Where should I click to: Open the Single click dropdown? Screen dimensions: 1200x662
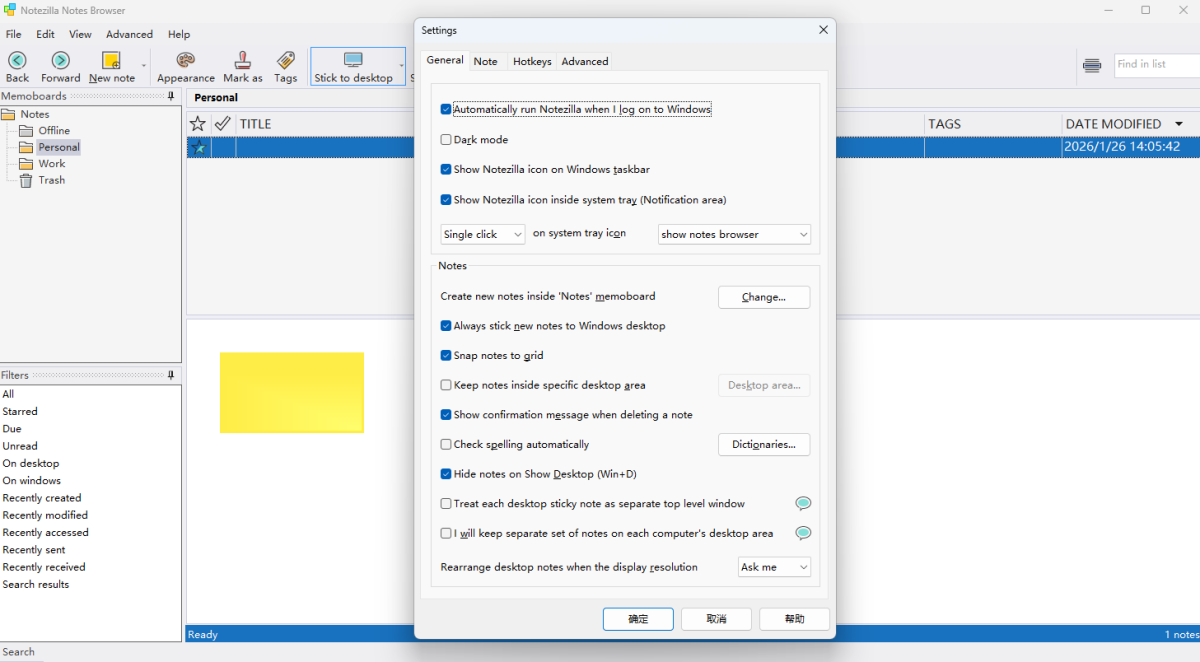point(483,234)
